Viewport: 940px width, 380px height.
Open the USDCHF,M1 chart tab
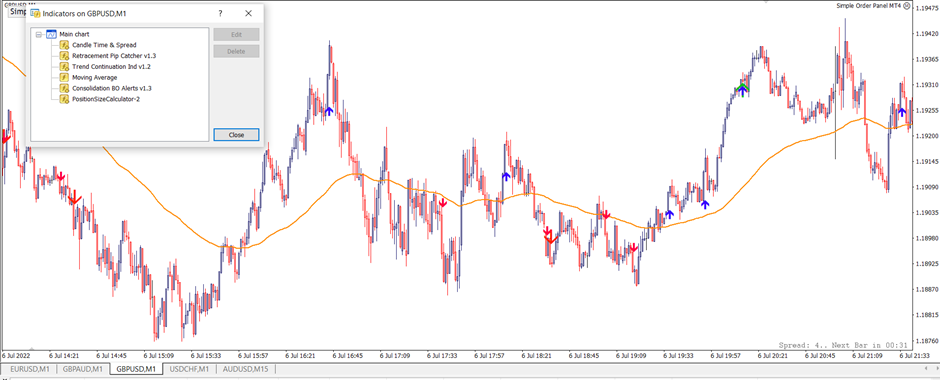189,369
